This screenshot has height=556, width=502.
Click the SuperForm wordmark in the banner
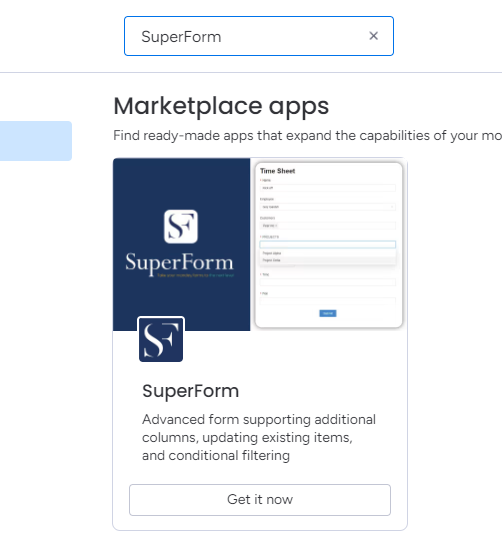pos(179,263)
